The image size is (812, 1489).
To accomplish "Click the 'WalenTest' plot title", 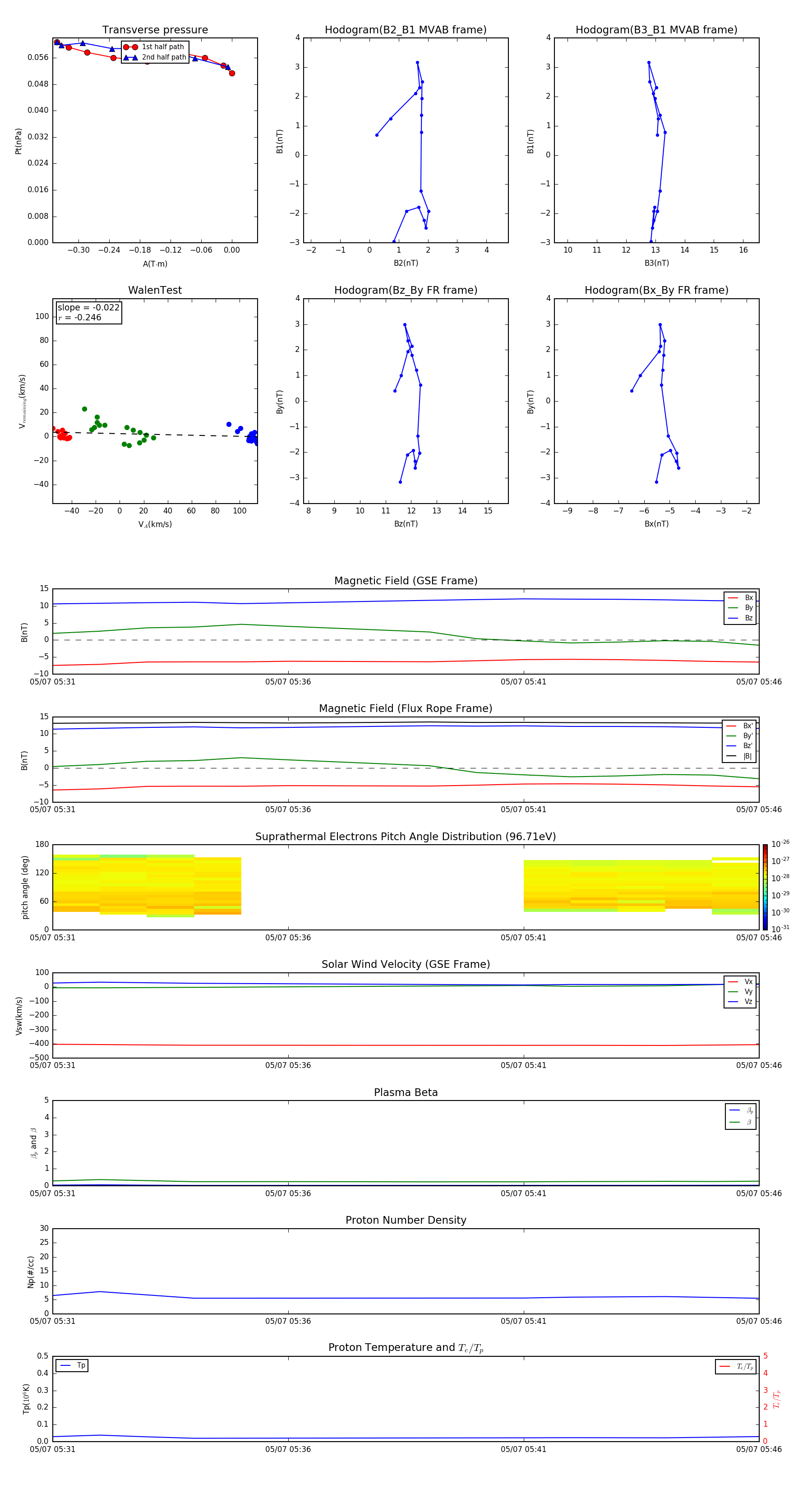I will pyautogui.click(x=155, y=290).
